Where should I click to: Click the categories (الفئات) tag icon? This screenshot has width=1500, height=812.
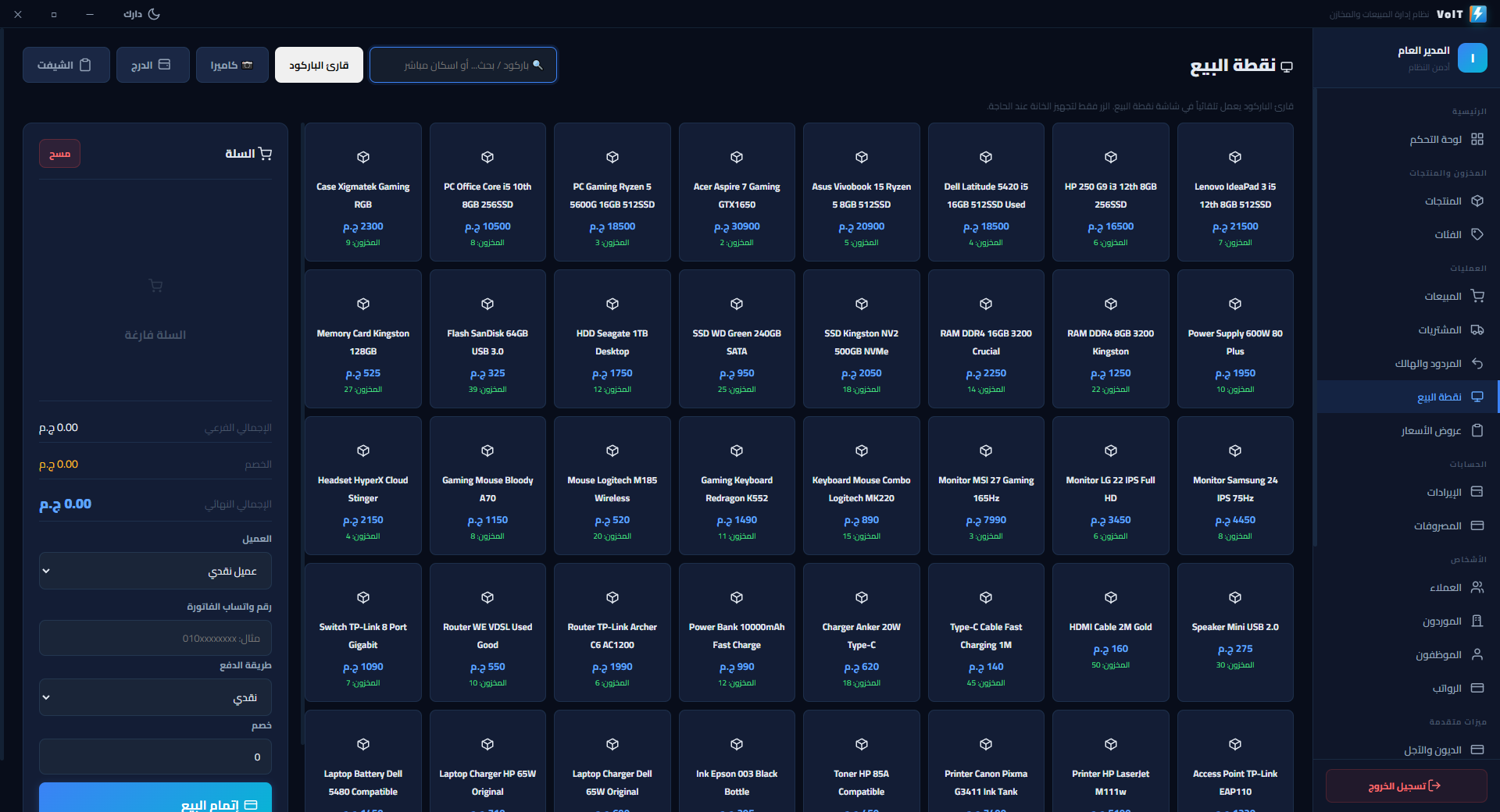tap(1477, 234)
